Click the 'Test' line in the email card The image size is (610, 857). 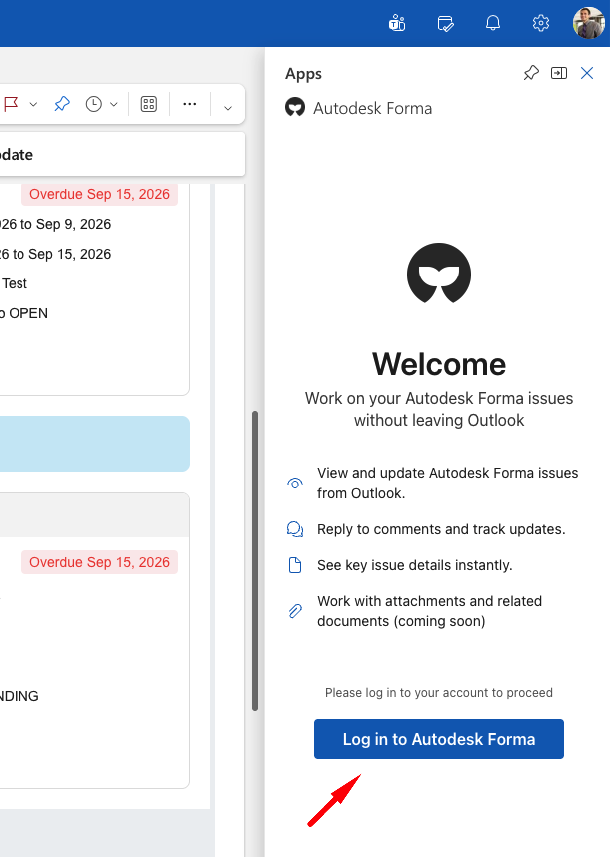14,283
